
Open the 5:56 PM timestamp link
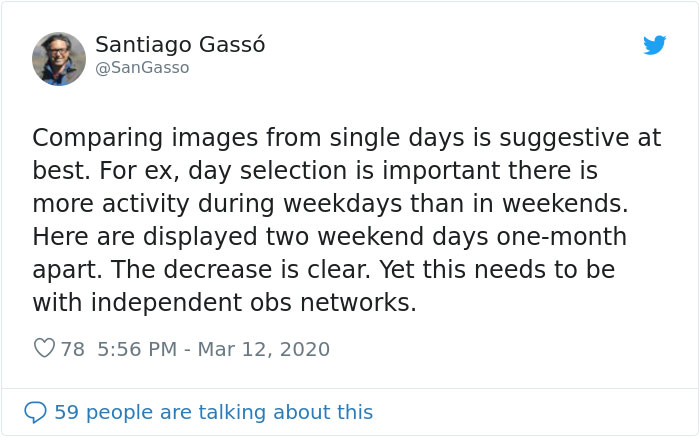pos(137,349)
